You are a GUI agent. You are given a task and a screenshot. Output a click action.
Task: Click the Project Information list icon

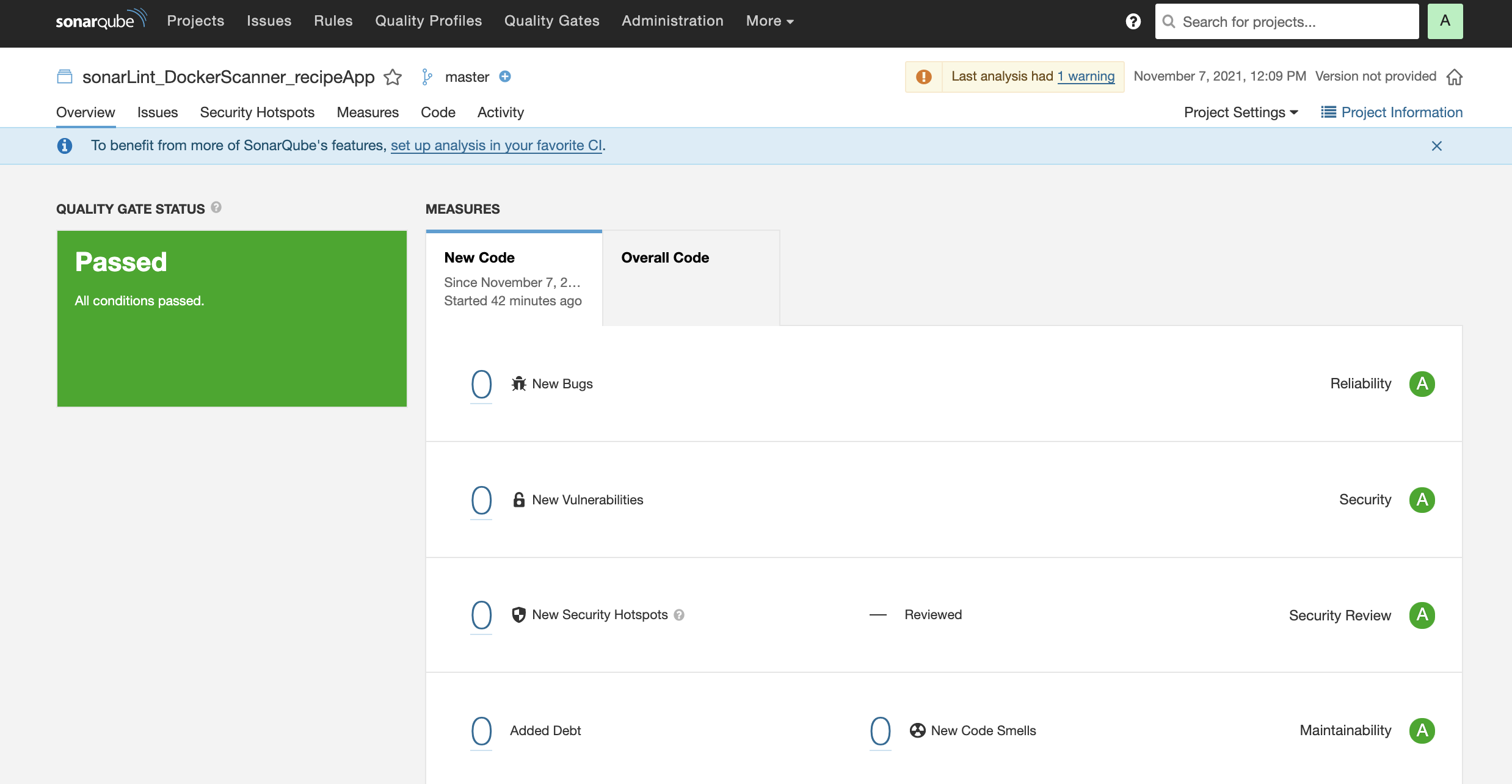coord(1328,112)
